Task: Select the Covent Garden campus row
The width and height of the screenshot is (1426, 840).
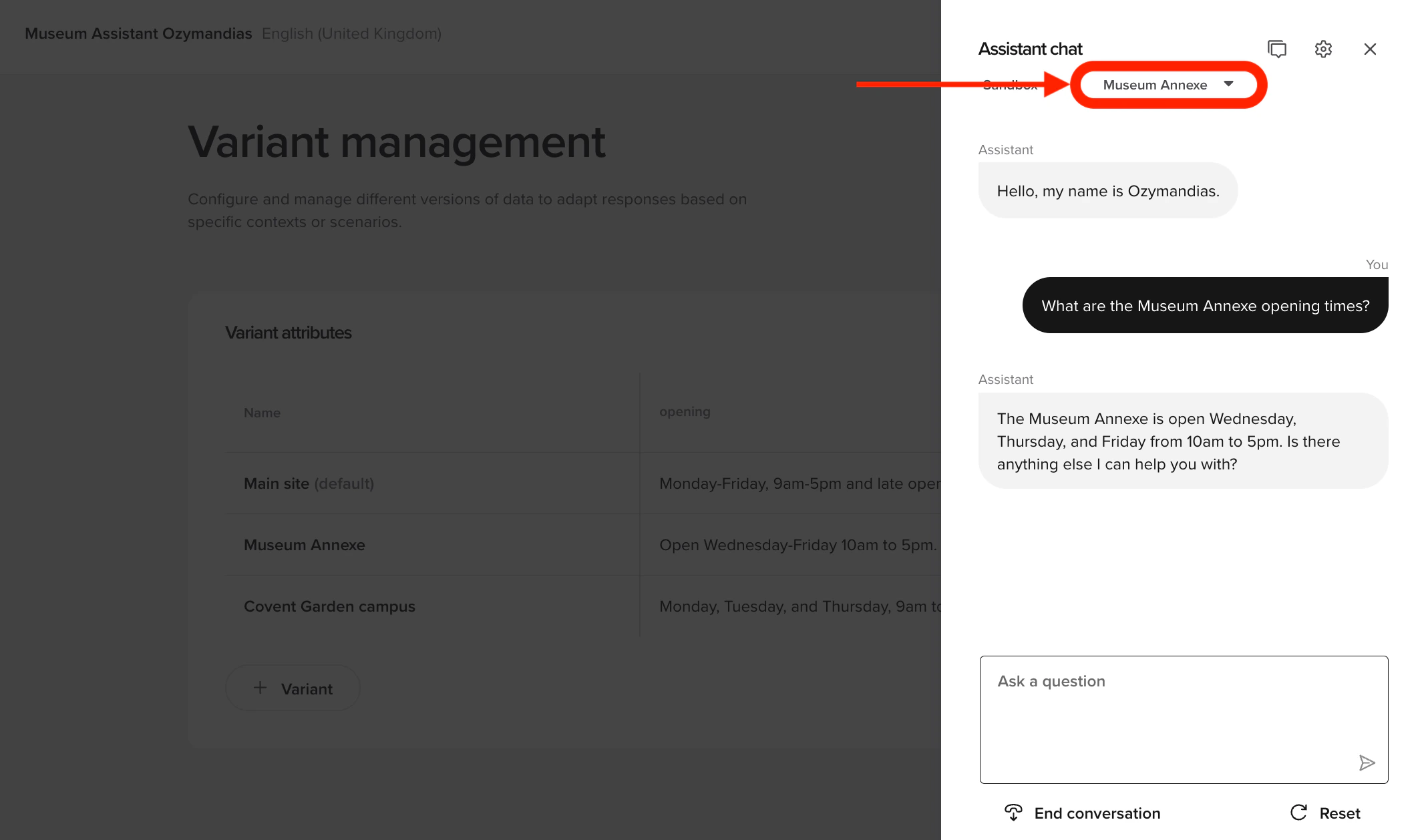Action: [x=329, y=606]
